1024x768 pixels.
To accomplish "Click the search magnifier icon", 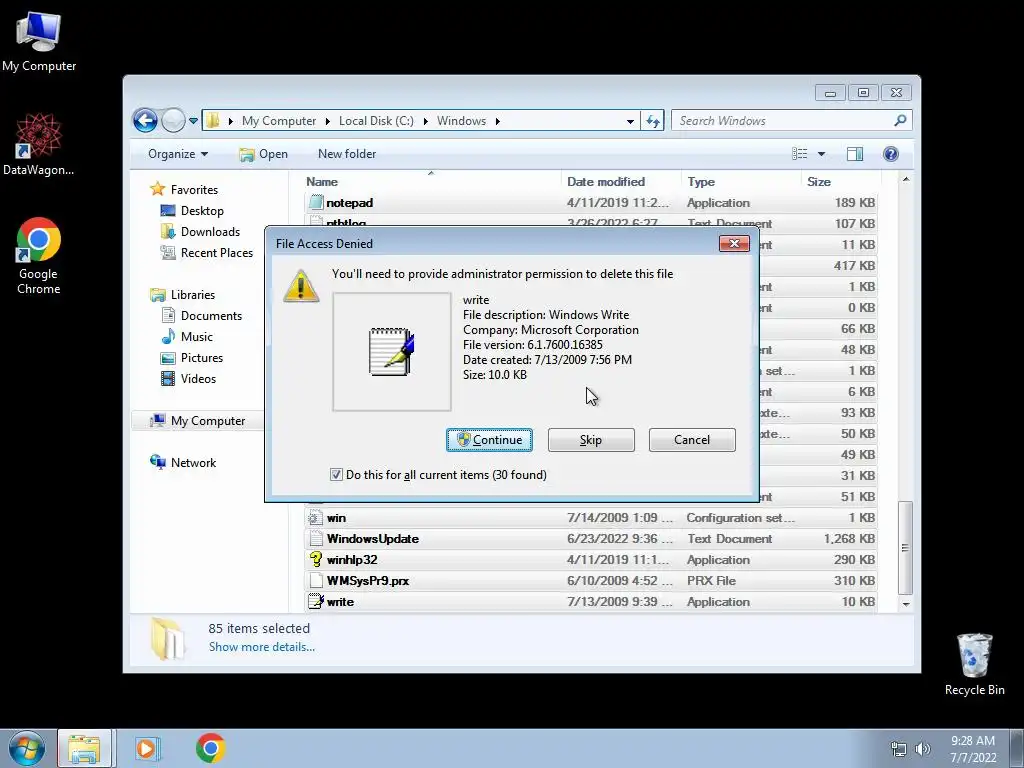I will pos(900,120).
